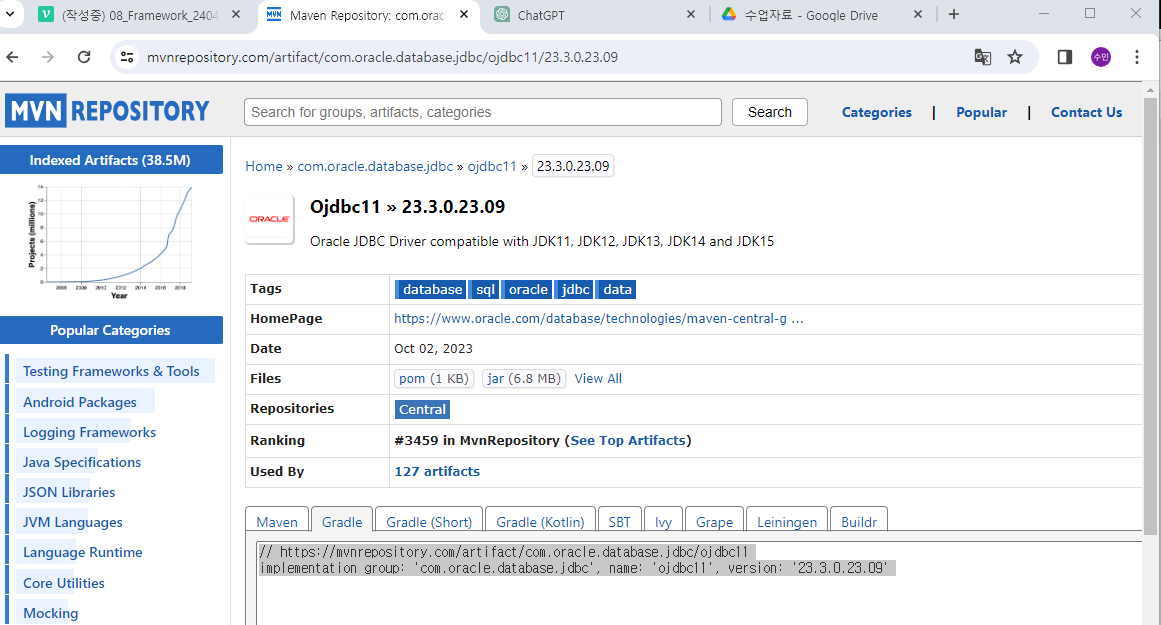Image resolution: width=1161 pixels, height=625 pixels.
Task: Go back to the previous page
Action: (x=13, y=57)
